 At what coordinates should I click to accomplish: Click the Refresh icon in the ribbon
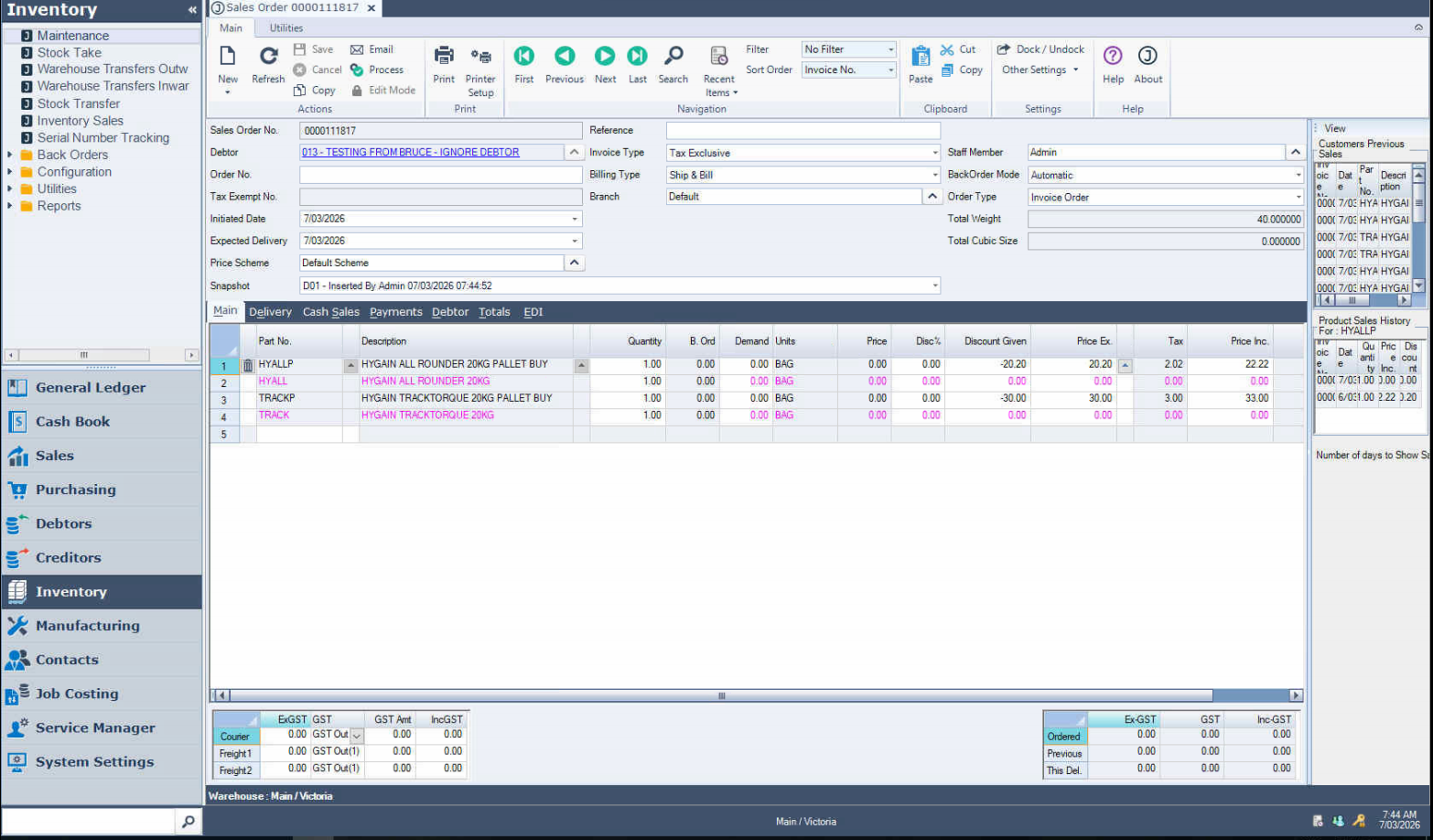[268, 57]
